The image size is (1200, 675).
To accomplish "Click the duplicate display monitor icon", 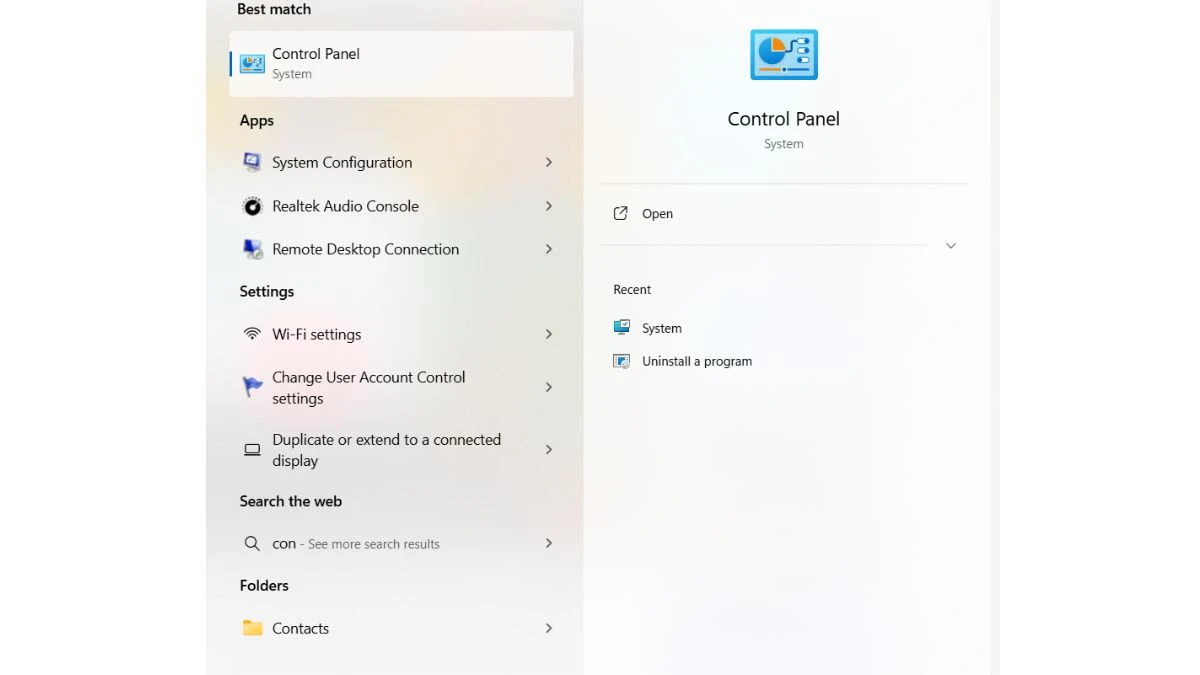I will 252,450.
